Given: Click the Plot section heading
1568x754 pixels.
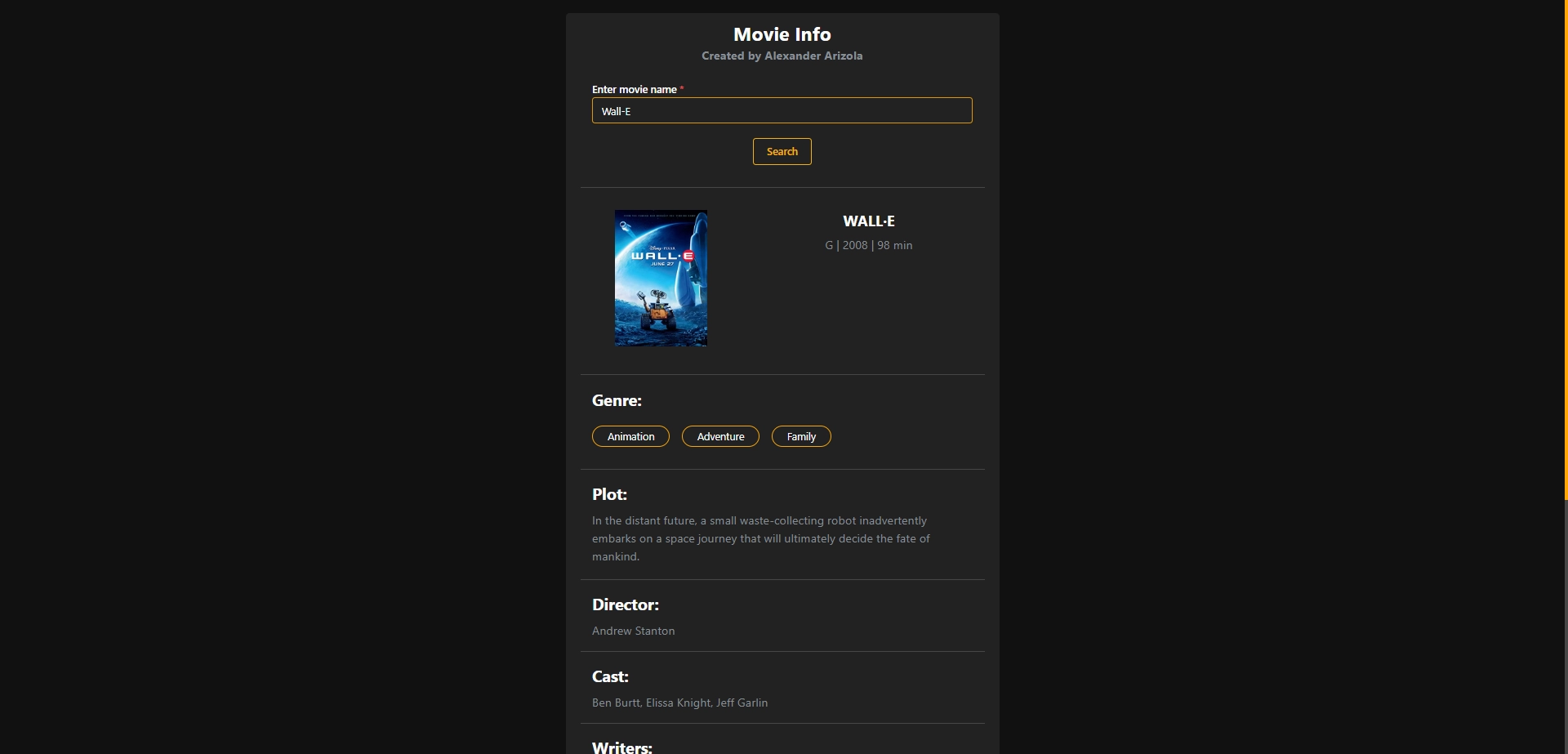Looking at the screenshot, I should (x=609, y=495).
